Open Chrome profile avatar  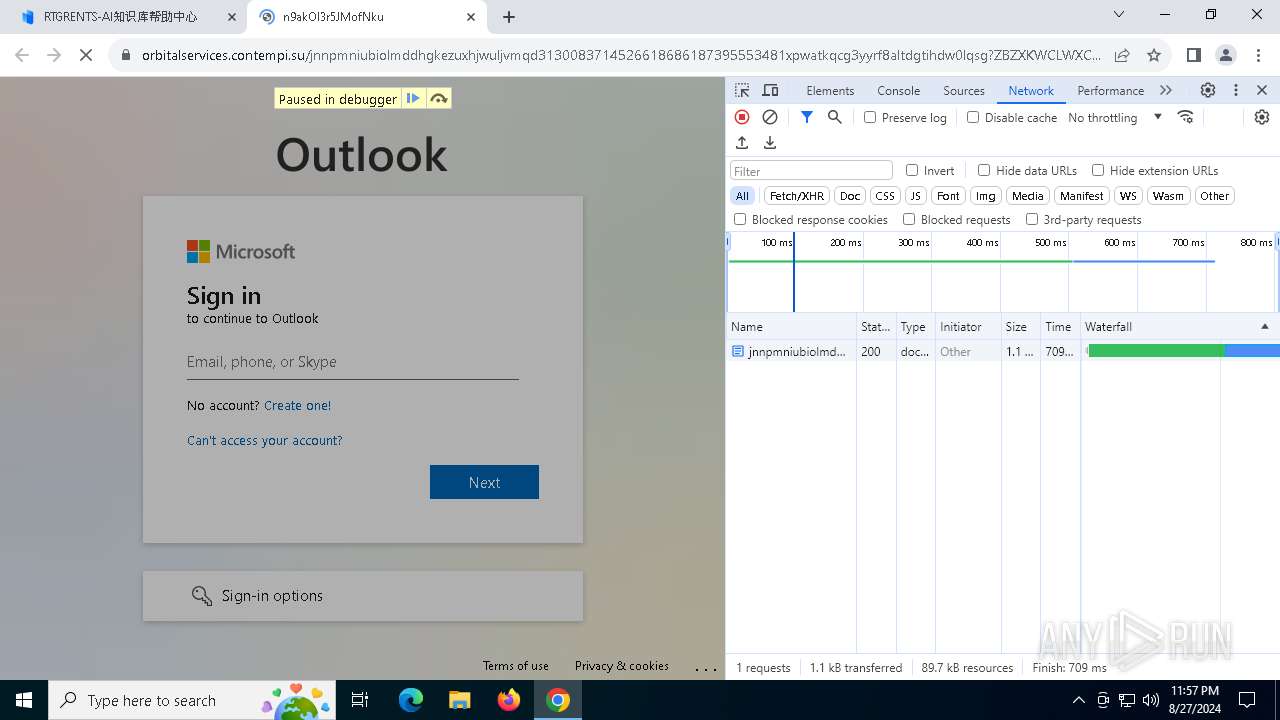(x=1226, y=55)
